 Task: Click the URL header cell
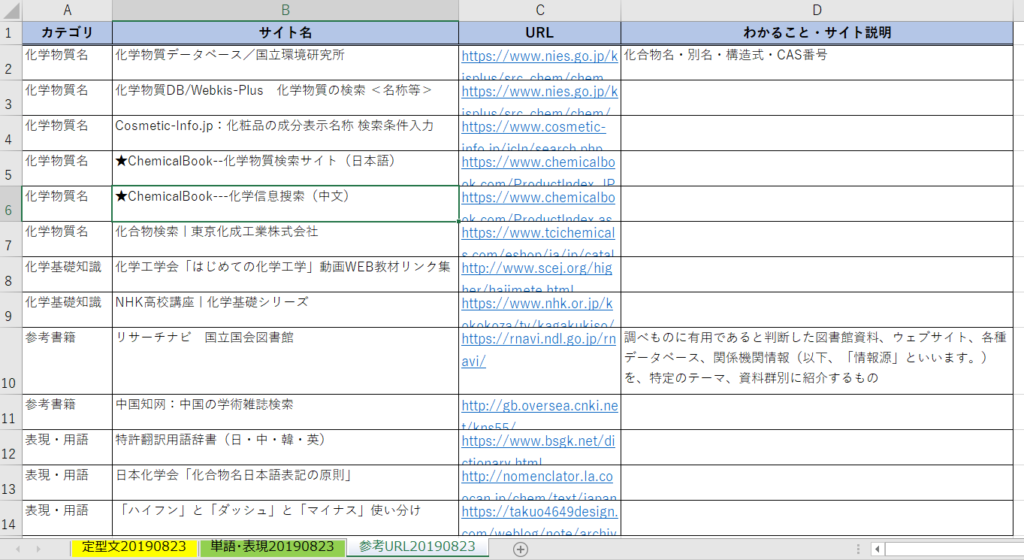point(539,33)
